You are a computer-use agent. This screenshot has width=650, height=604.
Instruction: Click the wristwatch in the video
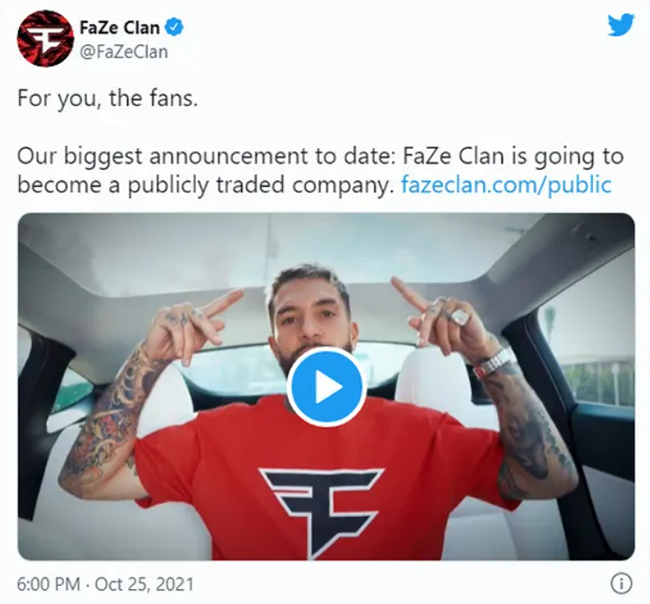495,363
